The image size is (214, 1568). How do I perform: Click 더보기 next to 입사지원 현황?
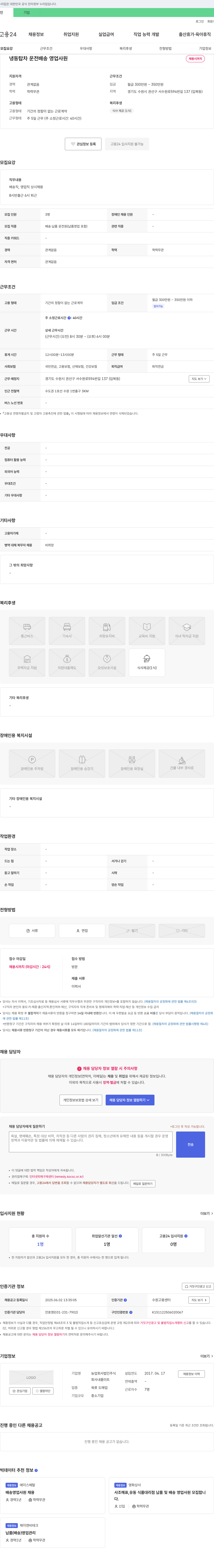pos(207,1213)
